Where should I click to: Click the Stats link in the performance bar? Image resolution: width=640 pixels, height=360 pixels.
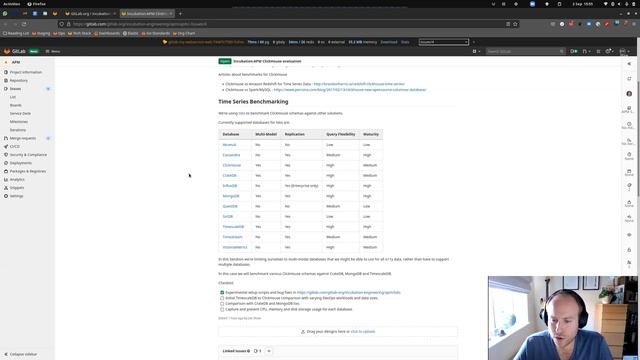(x=405, y=42)
